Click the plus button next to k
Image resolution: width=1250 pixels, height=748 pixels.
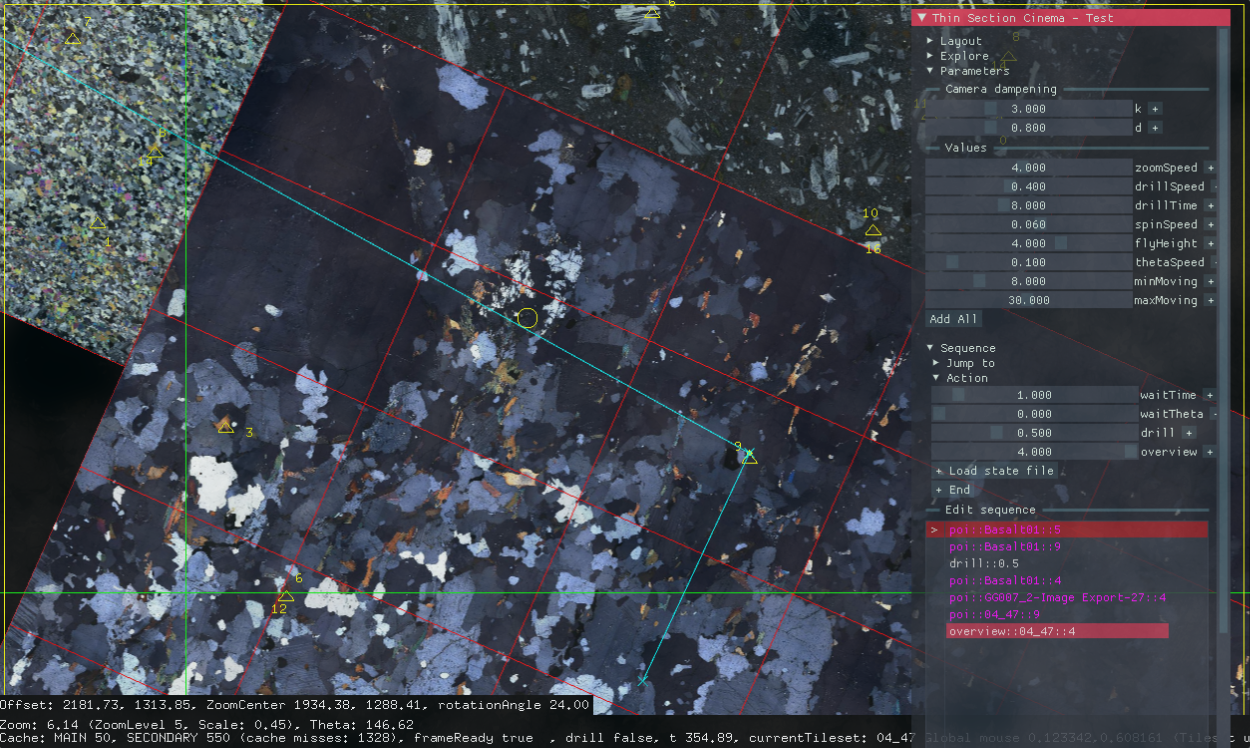click(1154, 109)
